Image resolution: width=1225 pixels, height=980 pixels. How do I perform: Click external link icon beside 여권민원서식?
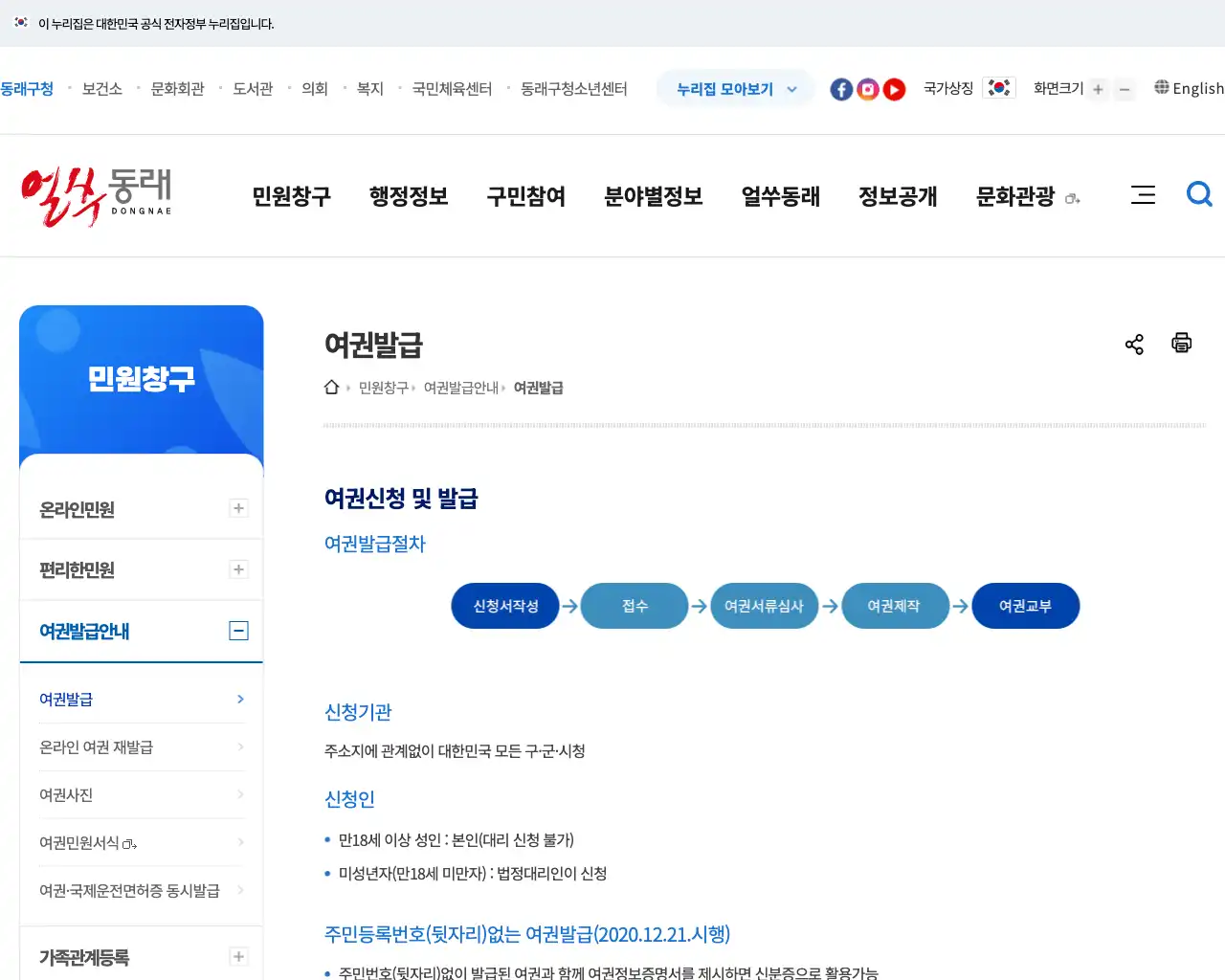coord(130,844)
